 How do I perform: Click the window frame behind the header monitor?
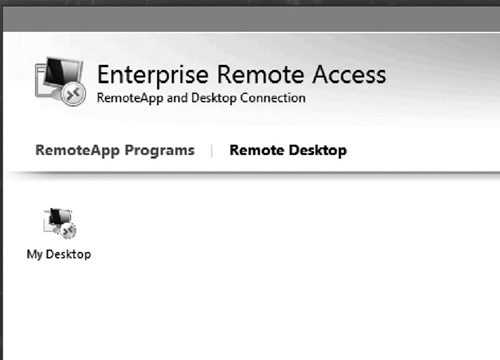[40, 81]
